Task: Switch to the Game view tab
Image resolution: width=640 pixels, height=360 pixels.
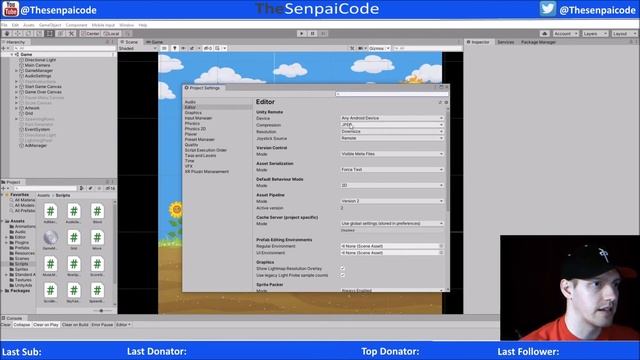Action: 155,42
